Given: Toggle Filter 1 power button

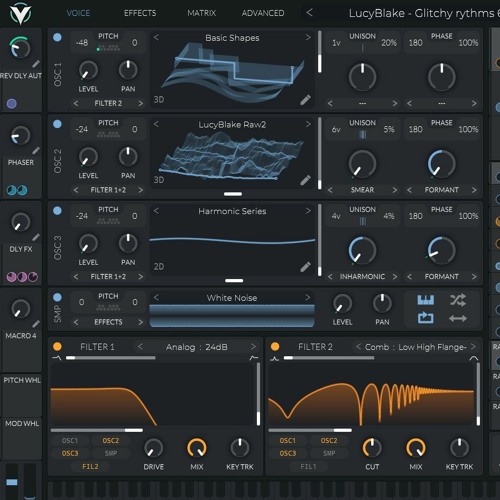Looking at the screenshot, I should click(57, 347).
